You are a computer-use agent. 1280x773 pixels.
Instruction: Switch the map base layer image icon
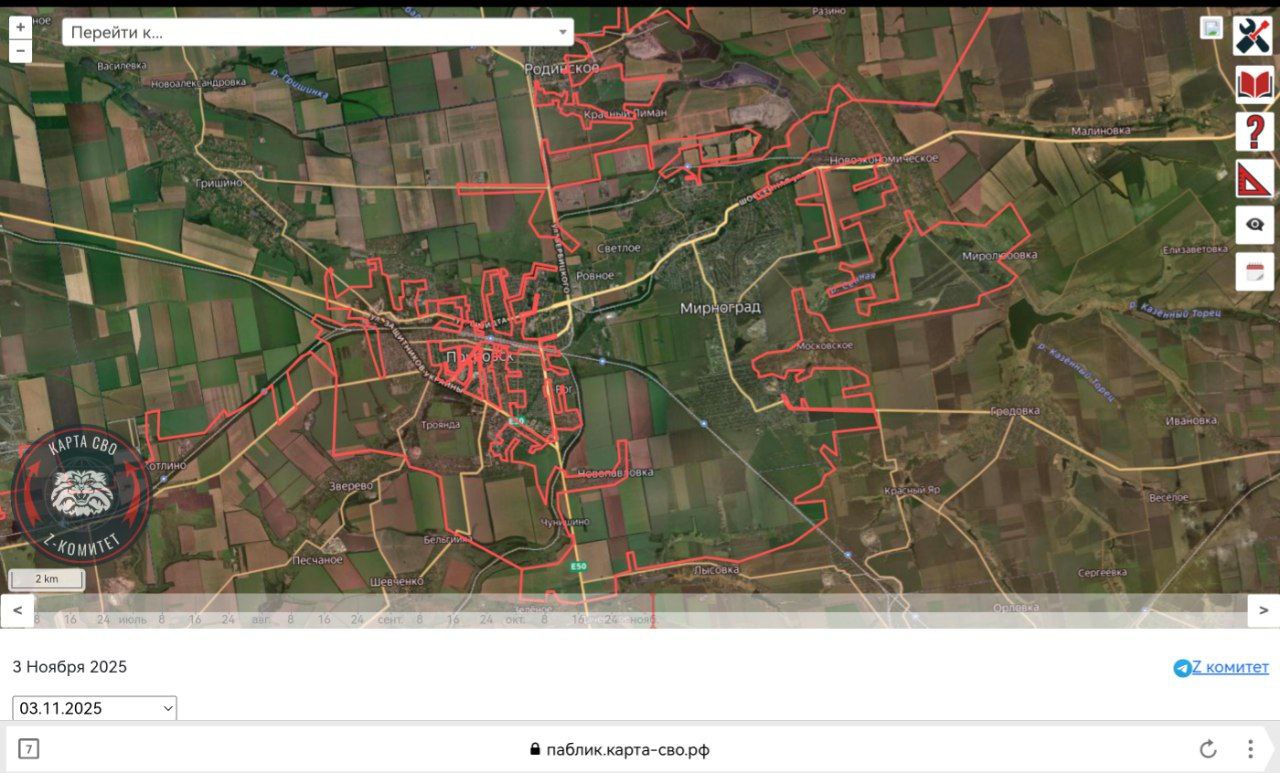pyautogui.click(x=1212, y=28)
